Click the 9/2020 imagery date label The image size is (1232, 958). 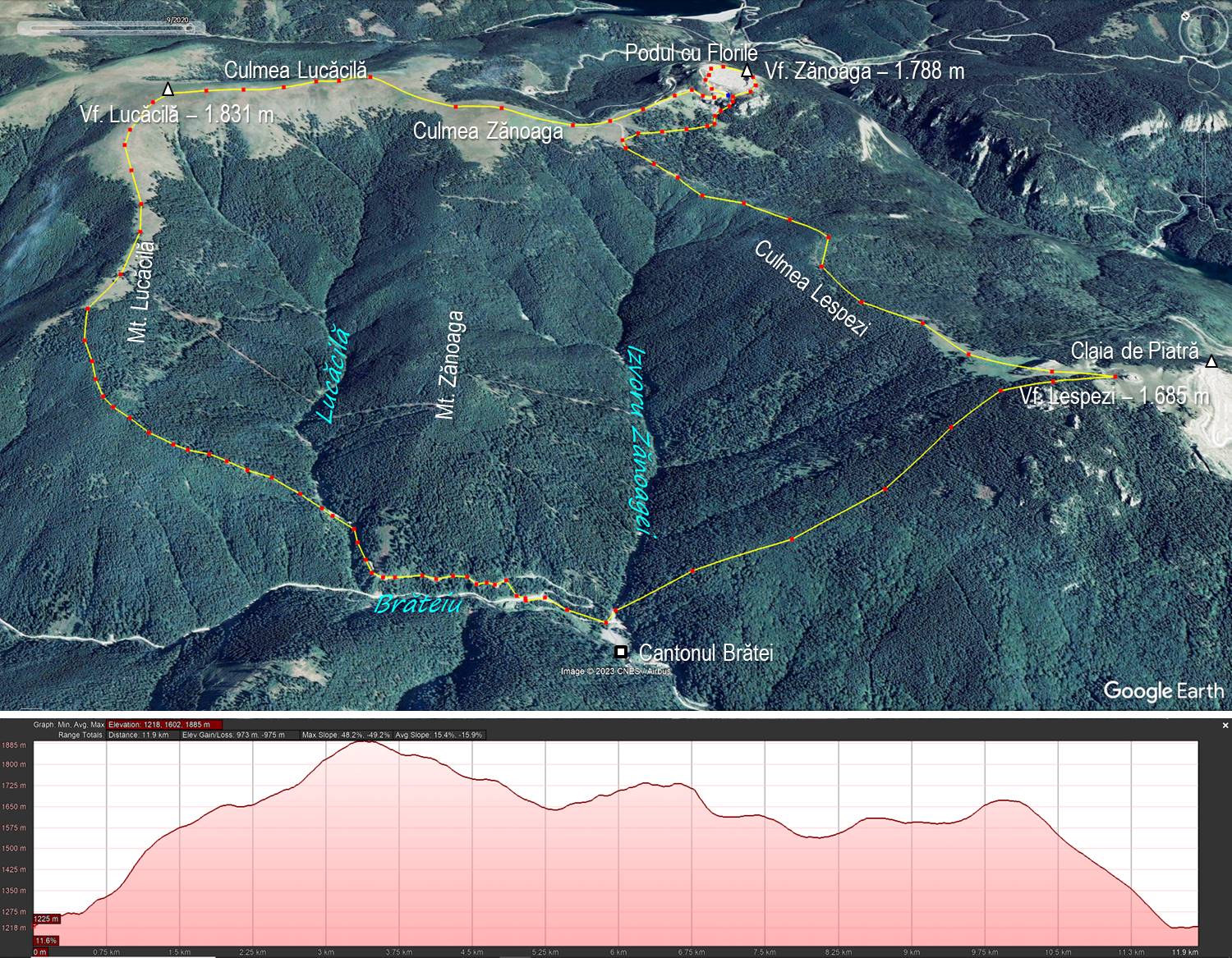click(x=177, y=17)
